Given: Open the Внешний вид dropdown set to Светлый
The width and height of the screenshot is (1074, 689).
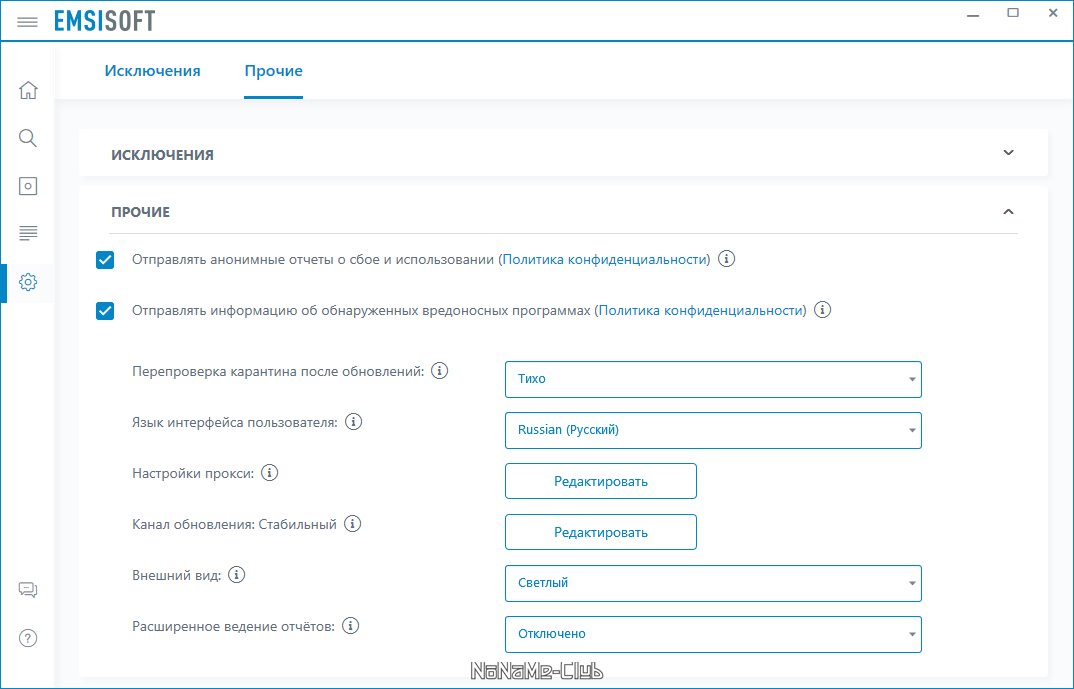Looking at the screenshot, I should tap(713, 584).
